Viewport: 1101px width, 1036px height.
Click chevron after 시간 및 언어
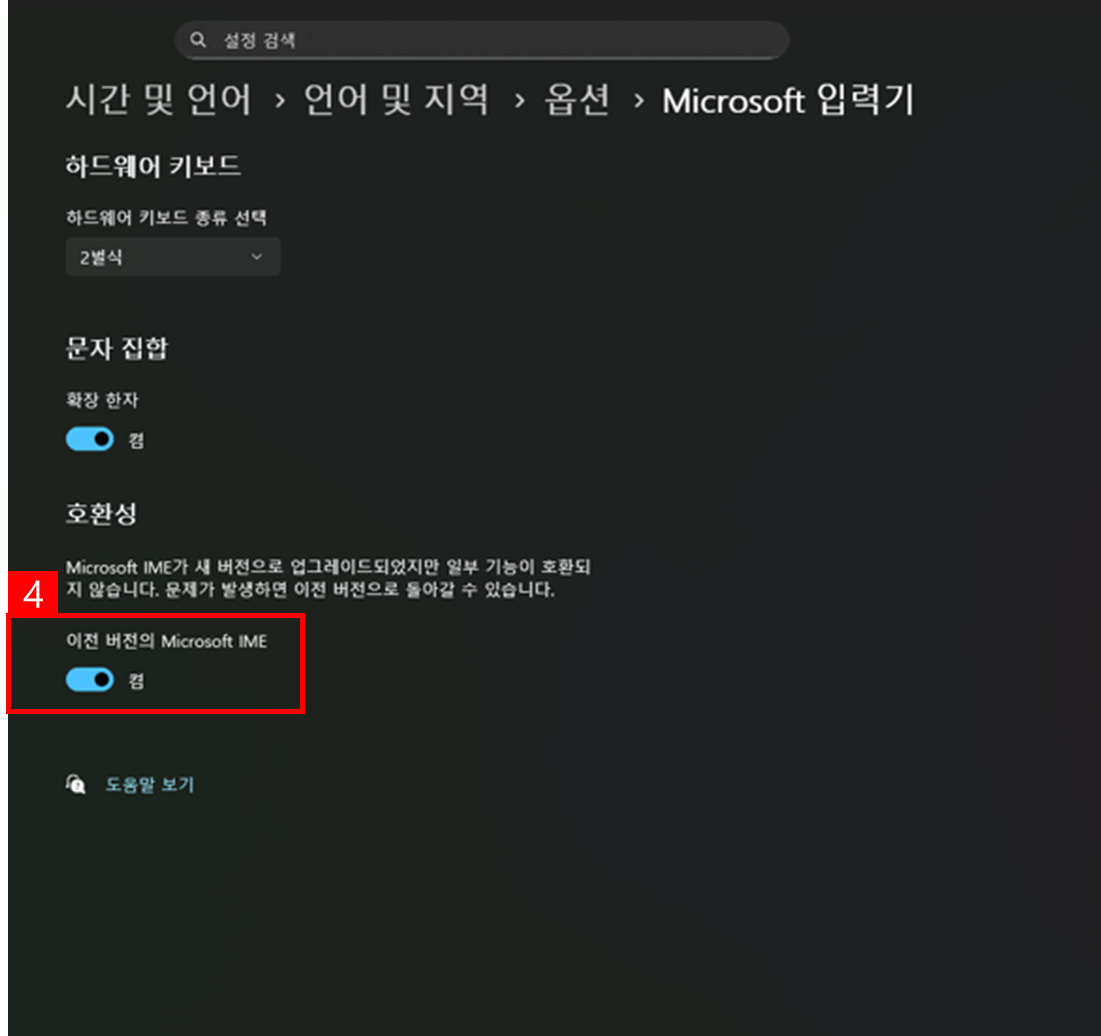point(279,101)
